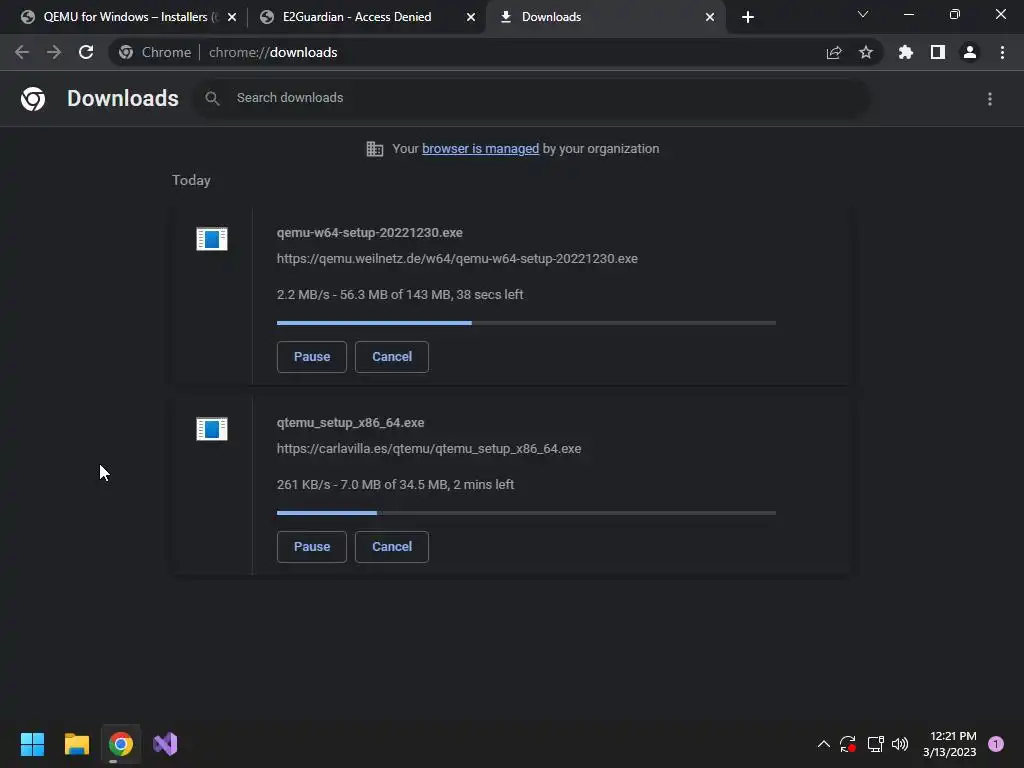The width and height of the screenshot is (1024, 768).
Task: Click the Today date heading
Action: 191,180
